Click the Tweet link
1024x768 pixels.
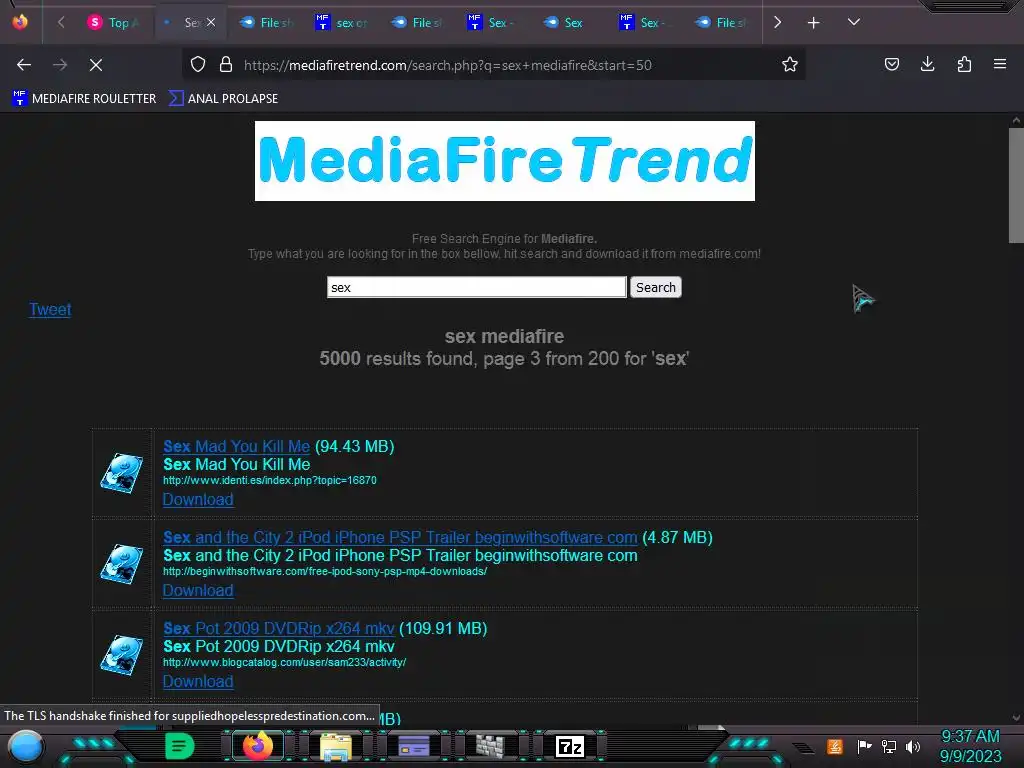(x=50, y=310)
